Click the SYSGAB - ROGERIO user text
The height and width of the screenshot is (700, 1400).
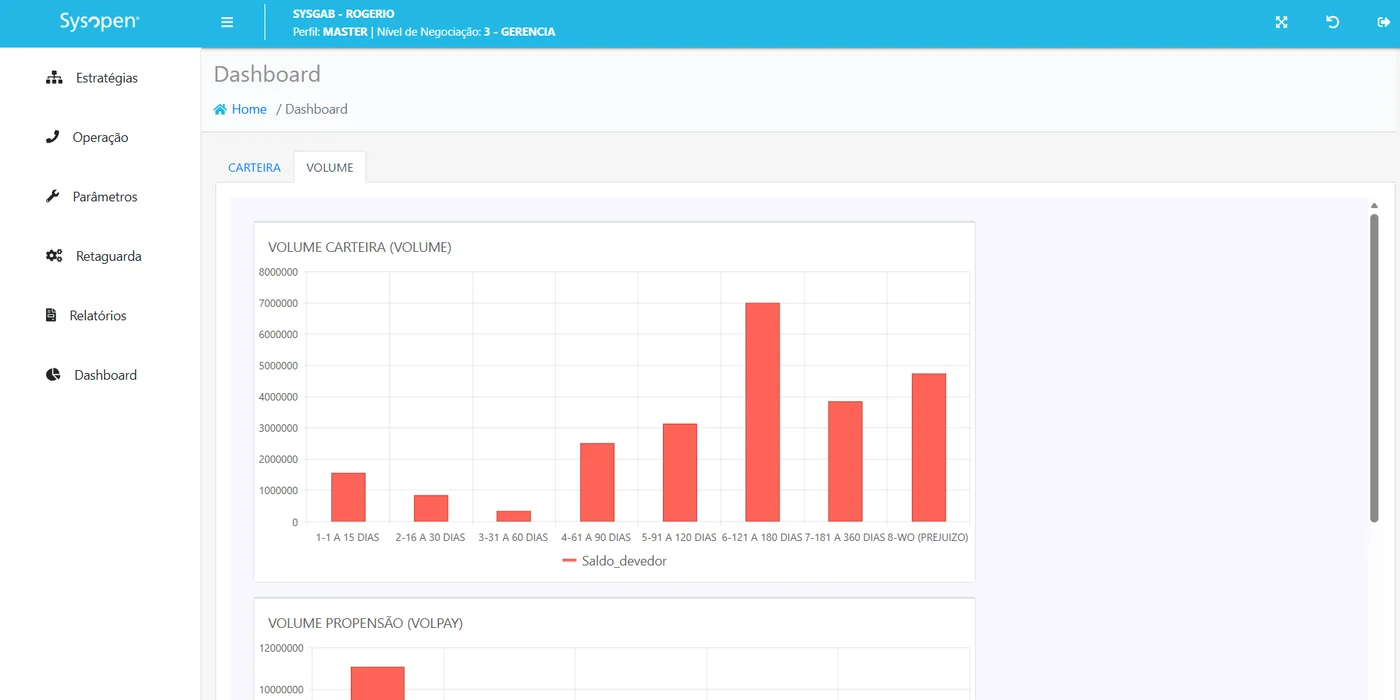344,14
